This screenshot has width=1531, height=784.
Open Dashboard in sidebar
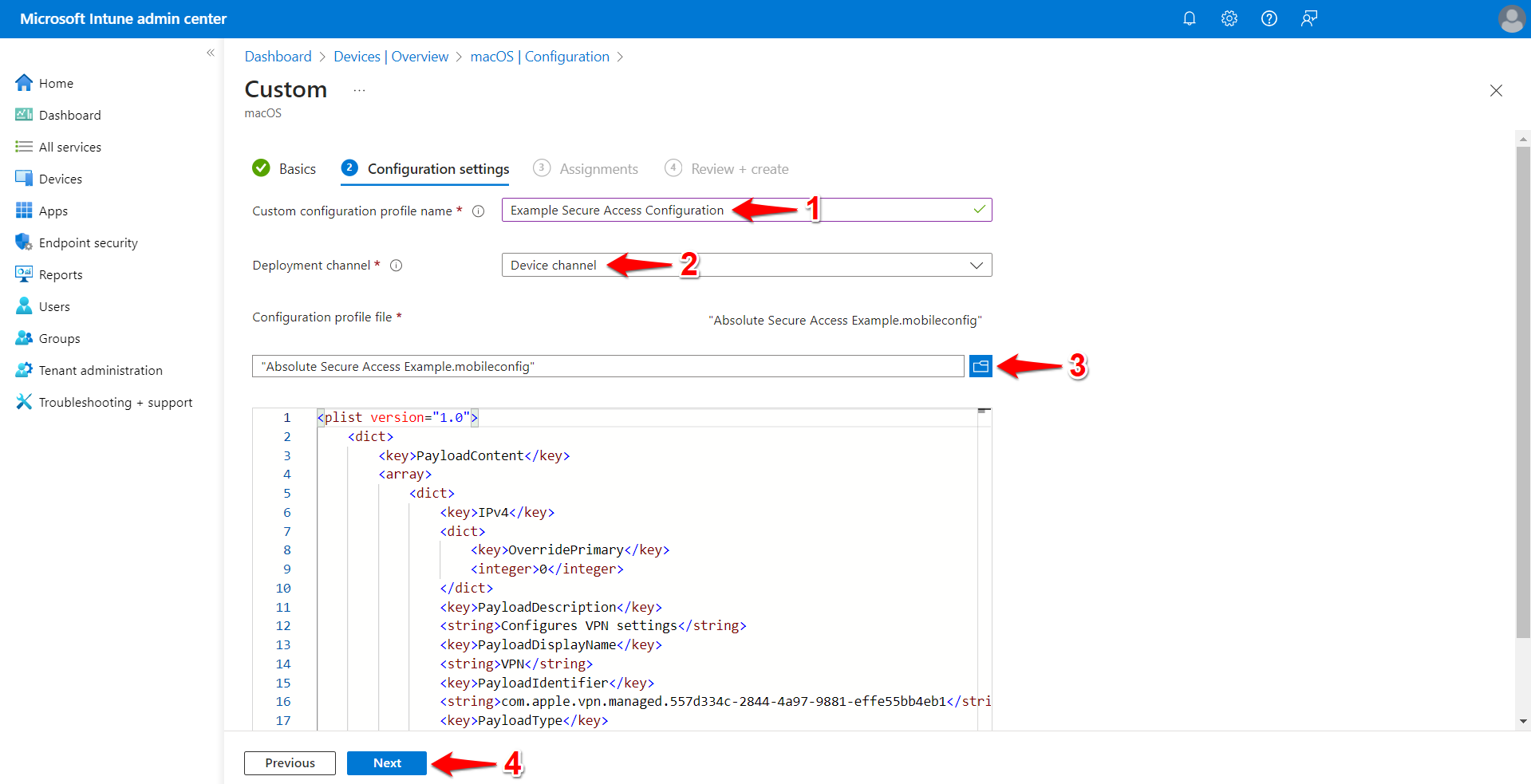click(69, 115)
